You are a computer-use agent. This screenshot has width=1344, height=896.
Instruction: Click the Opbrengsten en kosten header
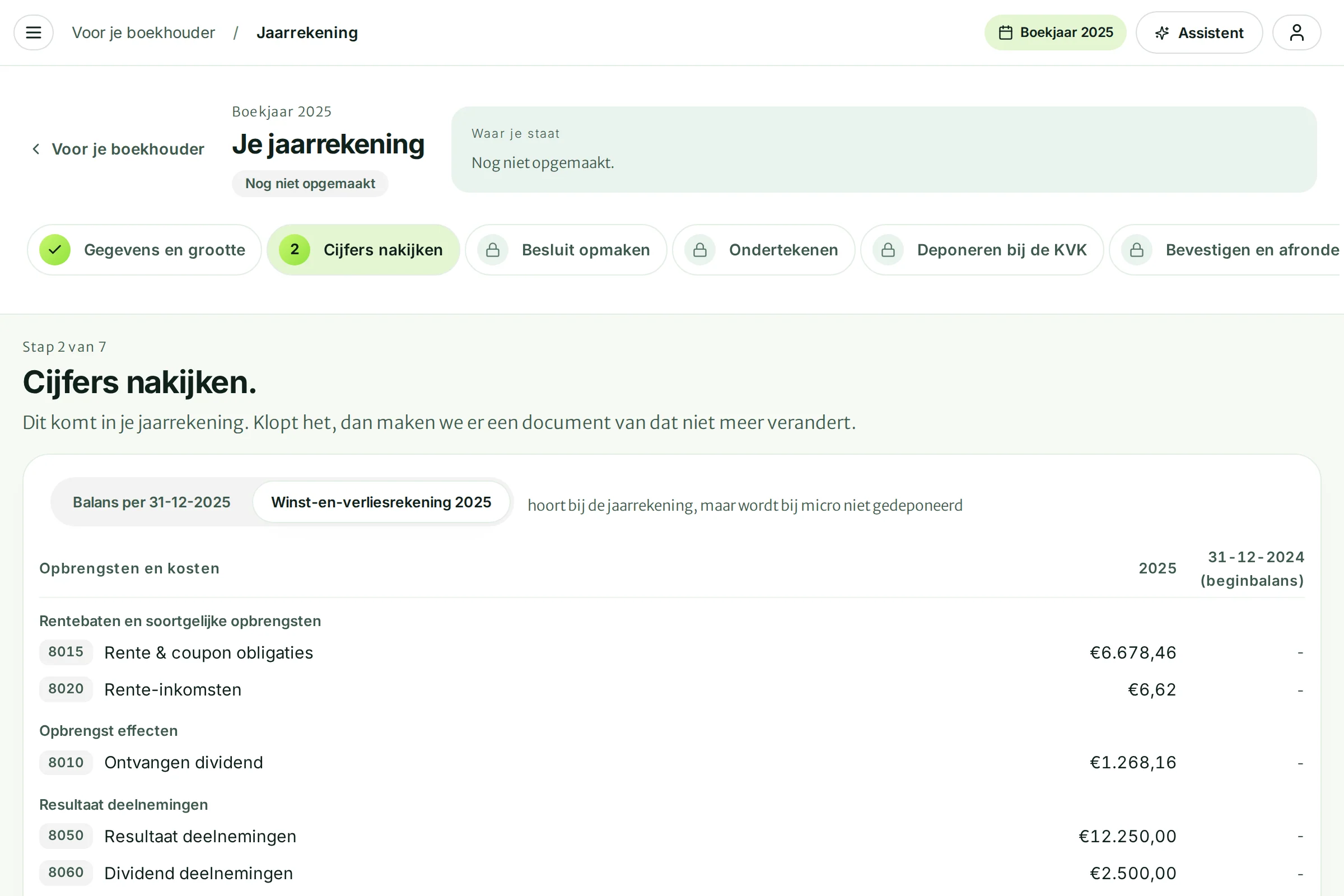pos(129,568)
